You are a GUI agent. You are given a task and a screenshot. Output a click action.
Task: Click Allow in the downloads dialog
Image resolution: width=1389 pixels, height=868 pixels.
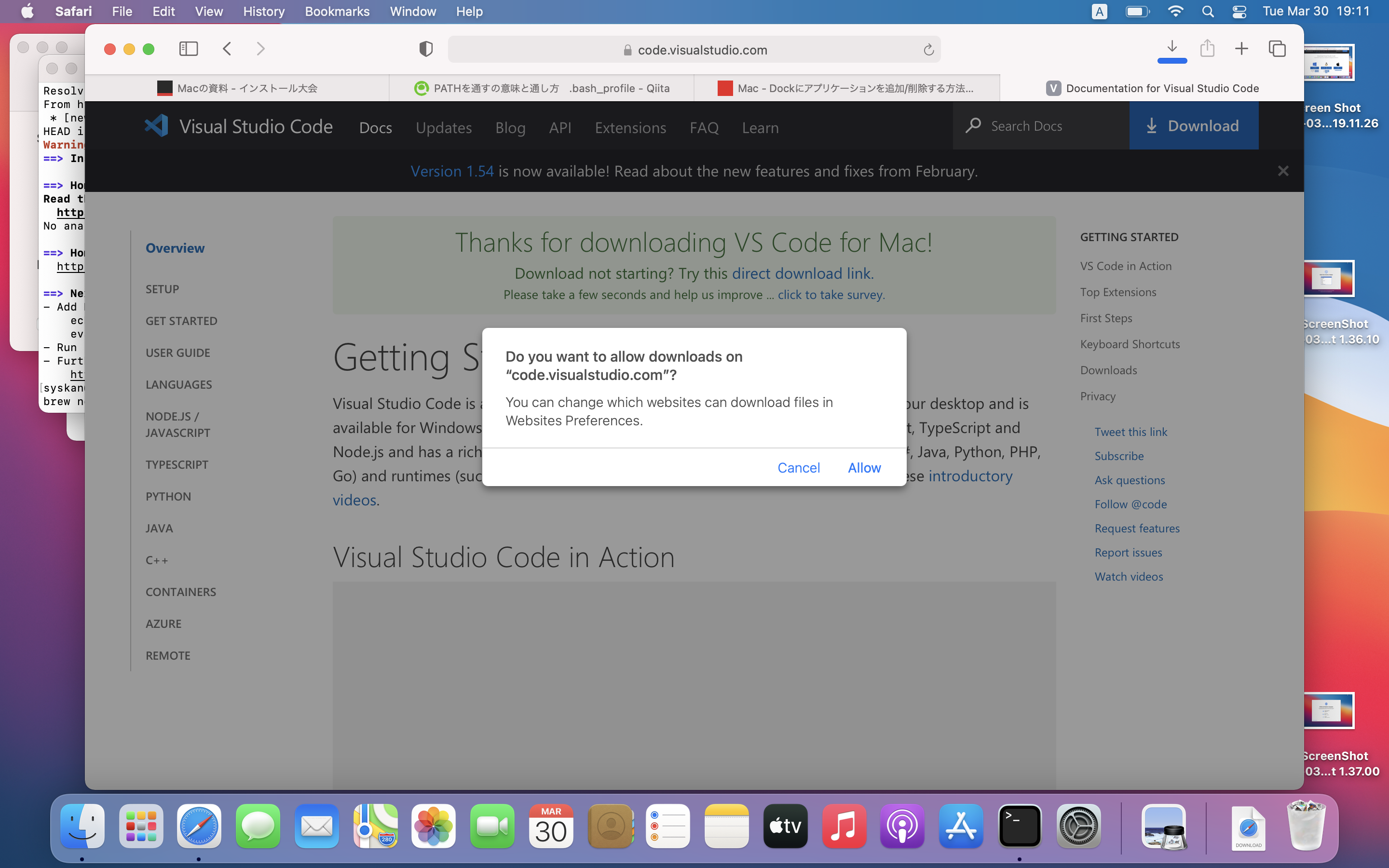864,467
